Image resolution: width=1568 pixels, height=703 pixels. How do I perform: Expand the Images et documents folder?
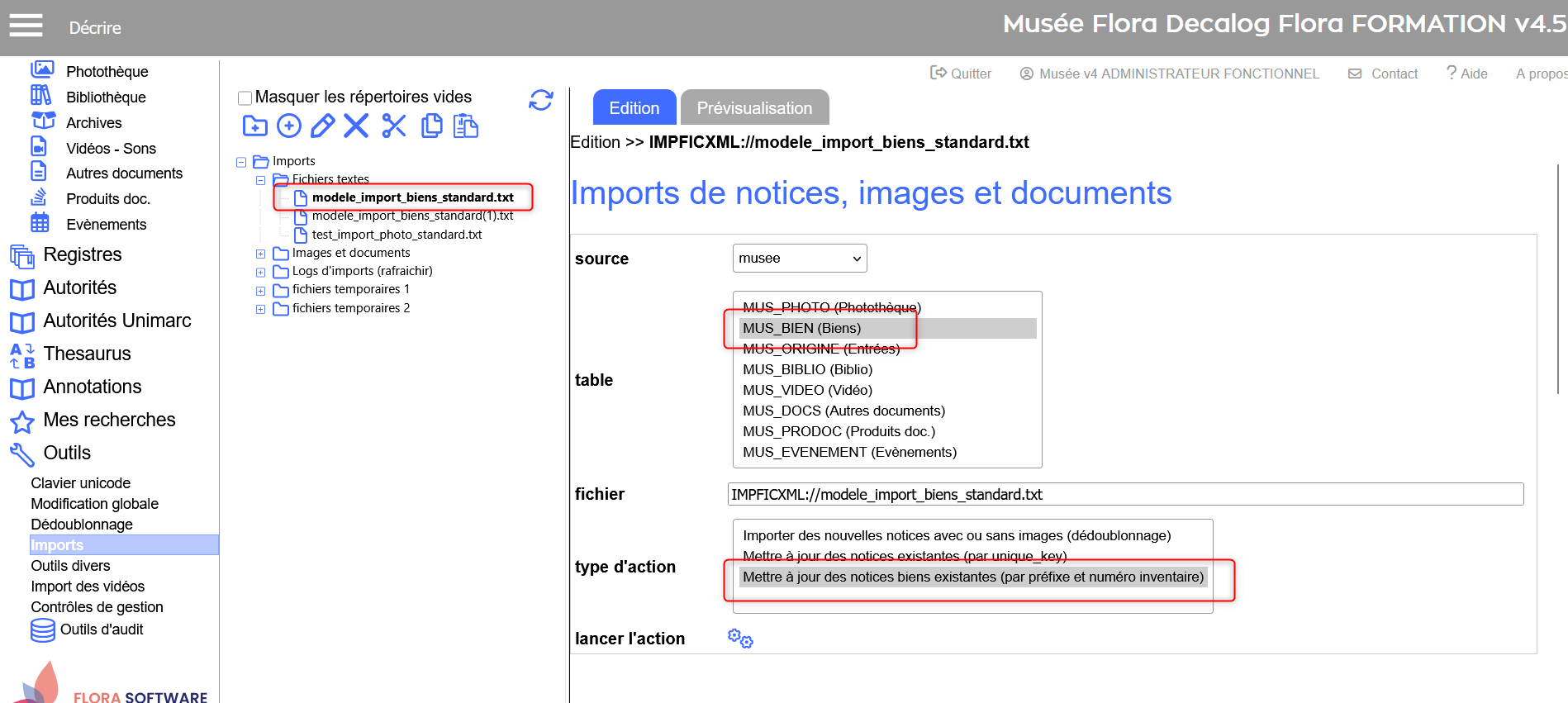(x=260, y=254)
